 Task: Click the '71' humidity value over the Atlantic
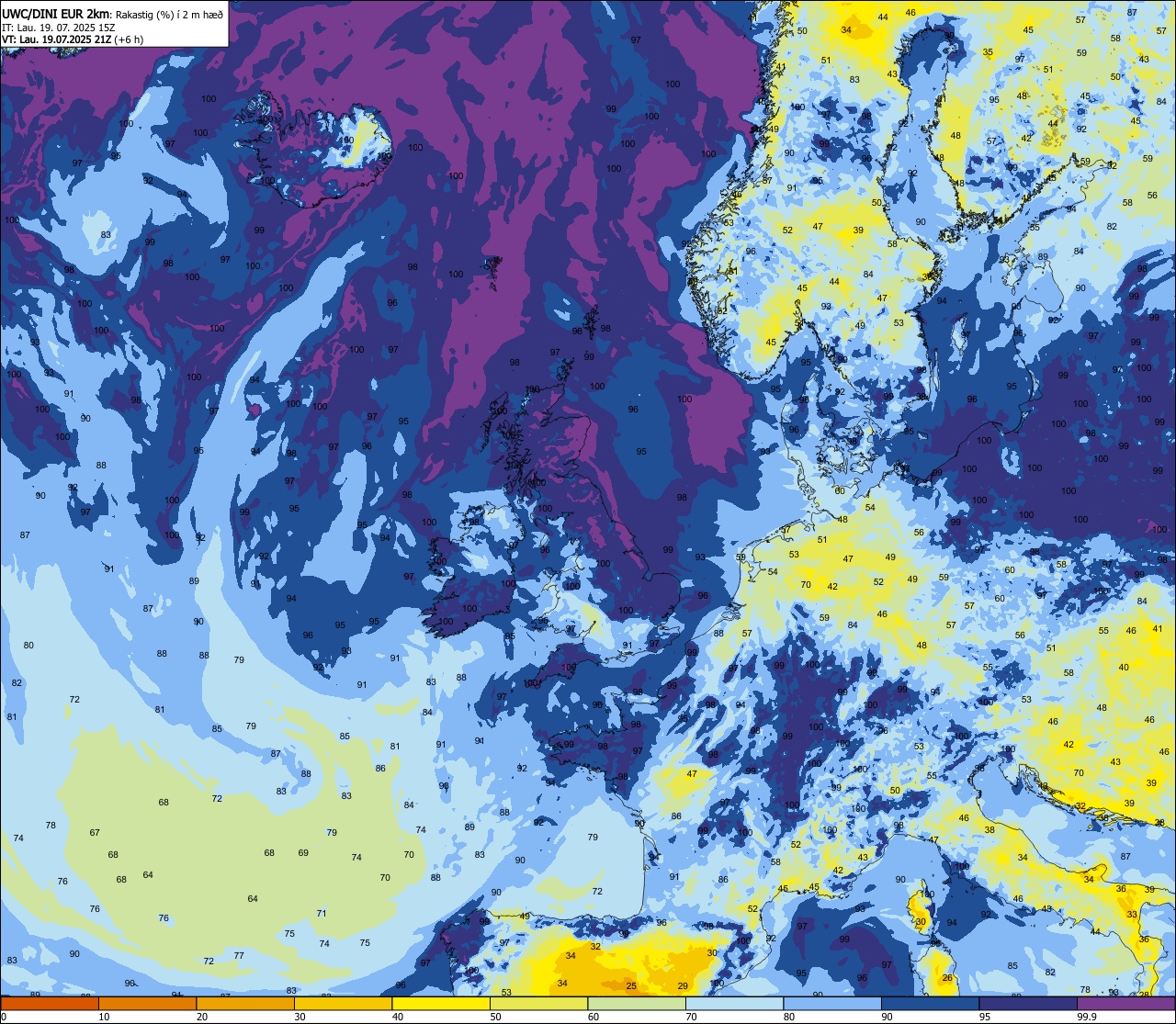pos(322,914)
